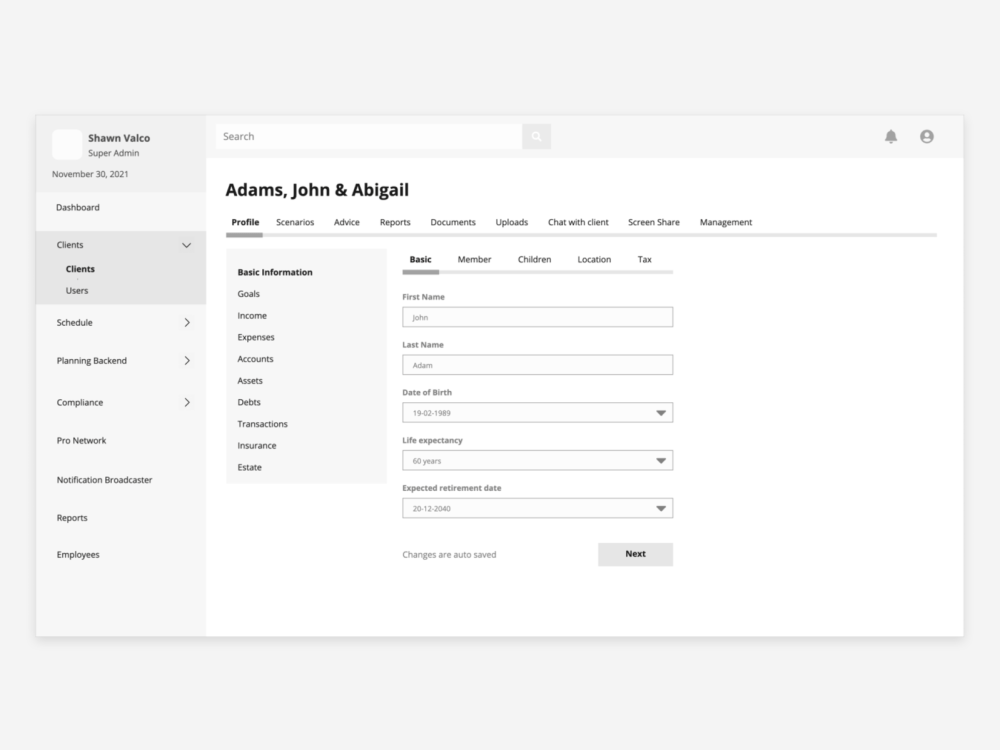This screenshot has height=750, width=1000.
Task: Open the Life expectancy dropdown
Action: [538, 460]
